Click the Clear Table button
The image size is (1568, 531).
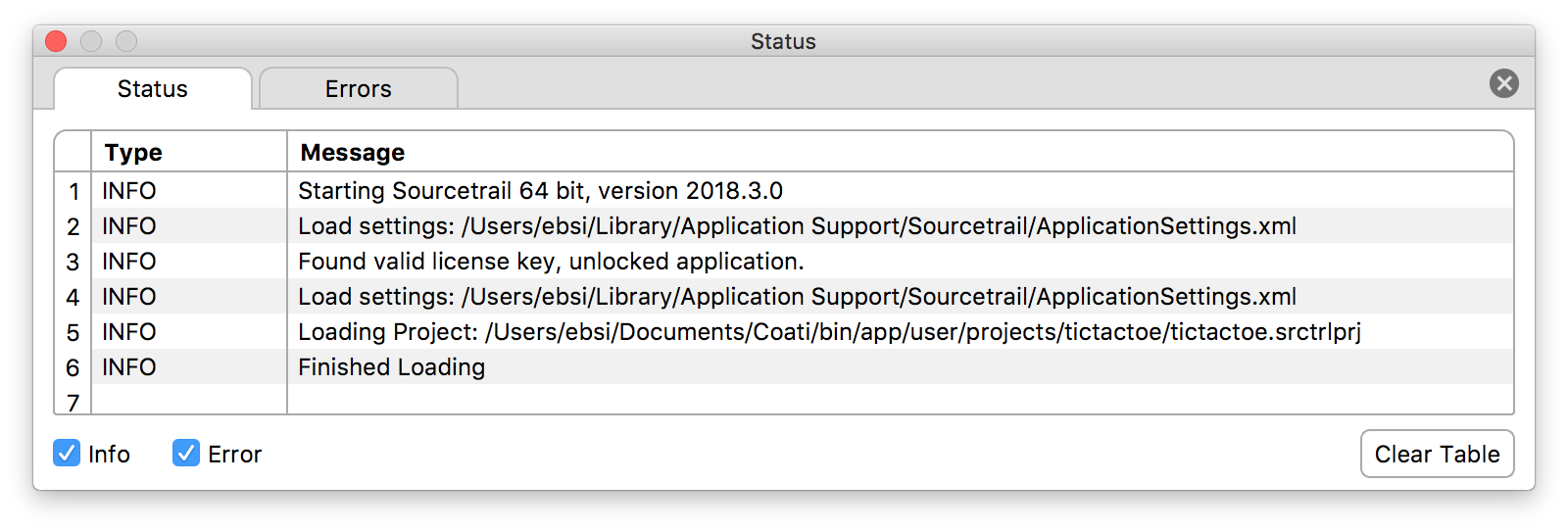coord(1437,454)
